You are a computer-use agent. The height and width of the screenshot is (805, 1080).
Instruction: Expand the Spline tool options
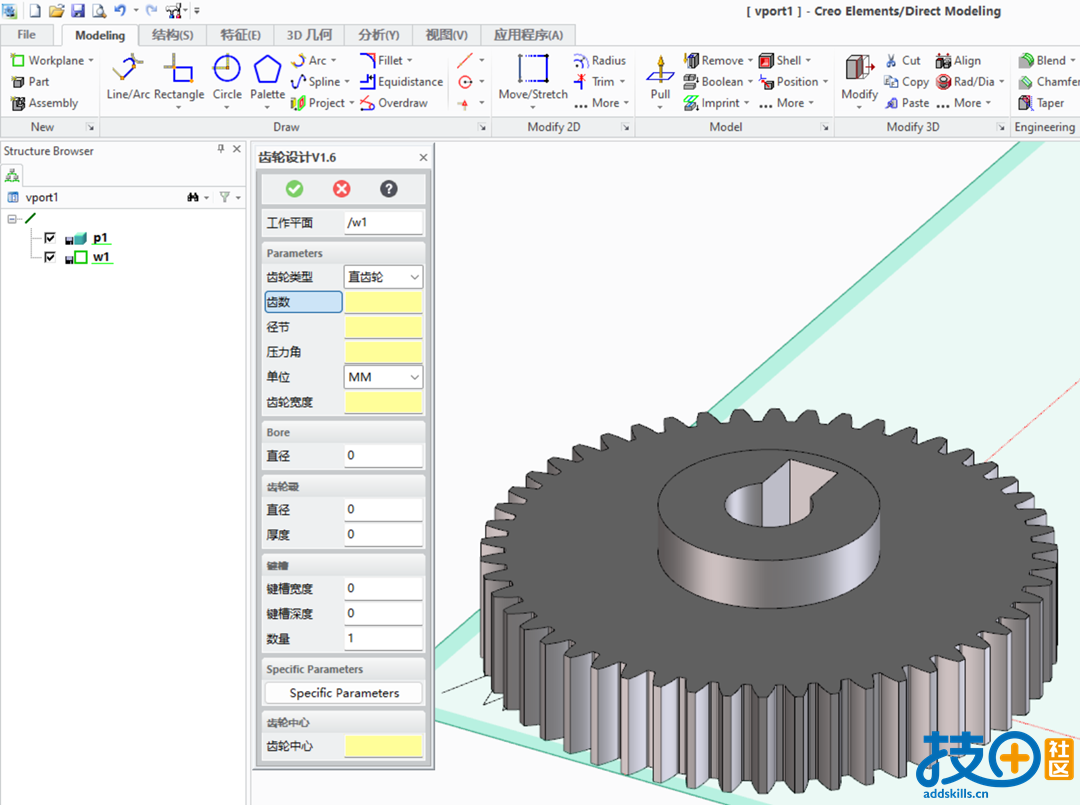pyautogui.click(x=347, y=82)
